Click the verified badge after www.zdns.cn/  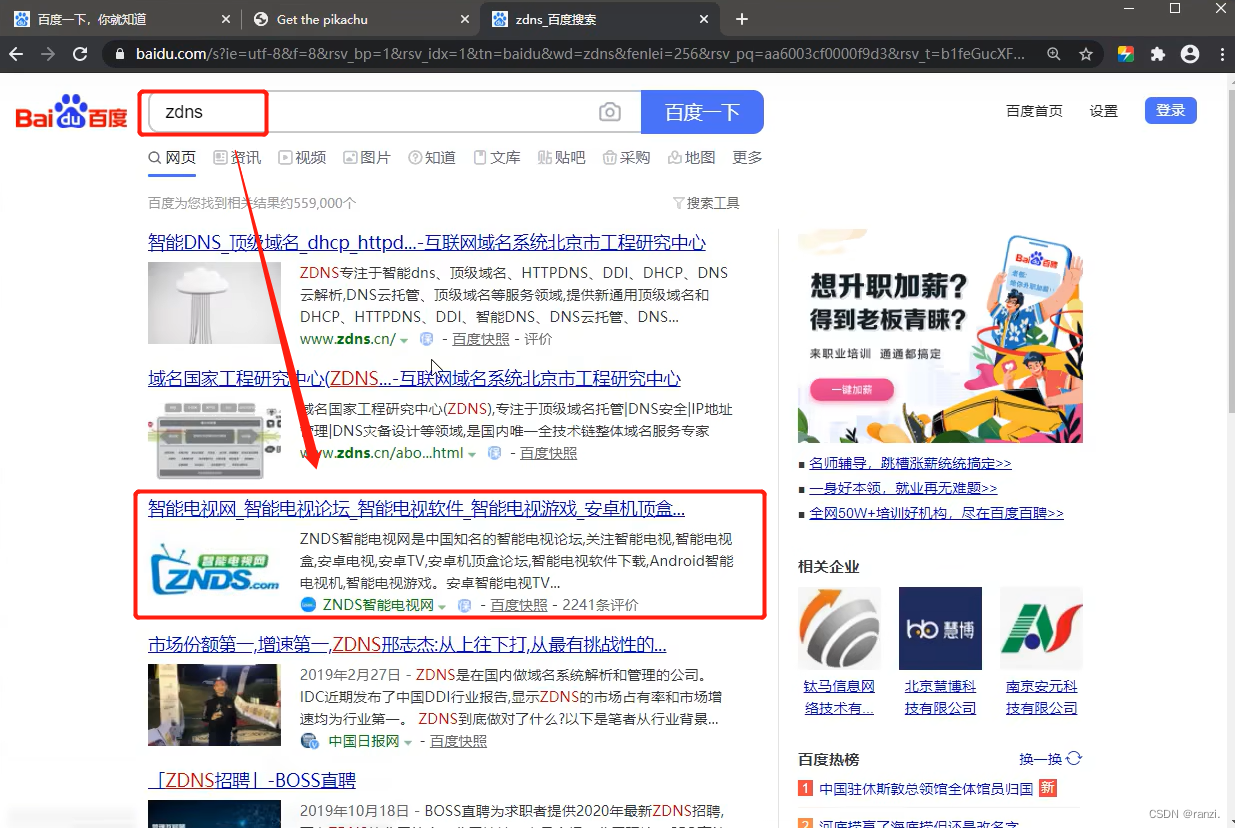pyautogui.click(x=427, y=339)
